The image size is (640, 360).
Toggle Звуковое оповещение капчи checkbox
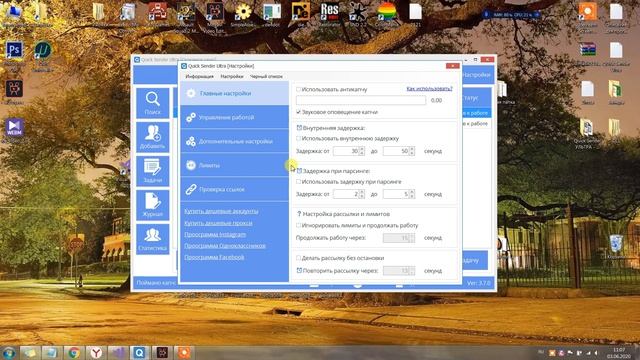coord(298,112)
